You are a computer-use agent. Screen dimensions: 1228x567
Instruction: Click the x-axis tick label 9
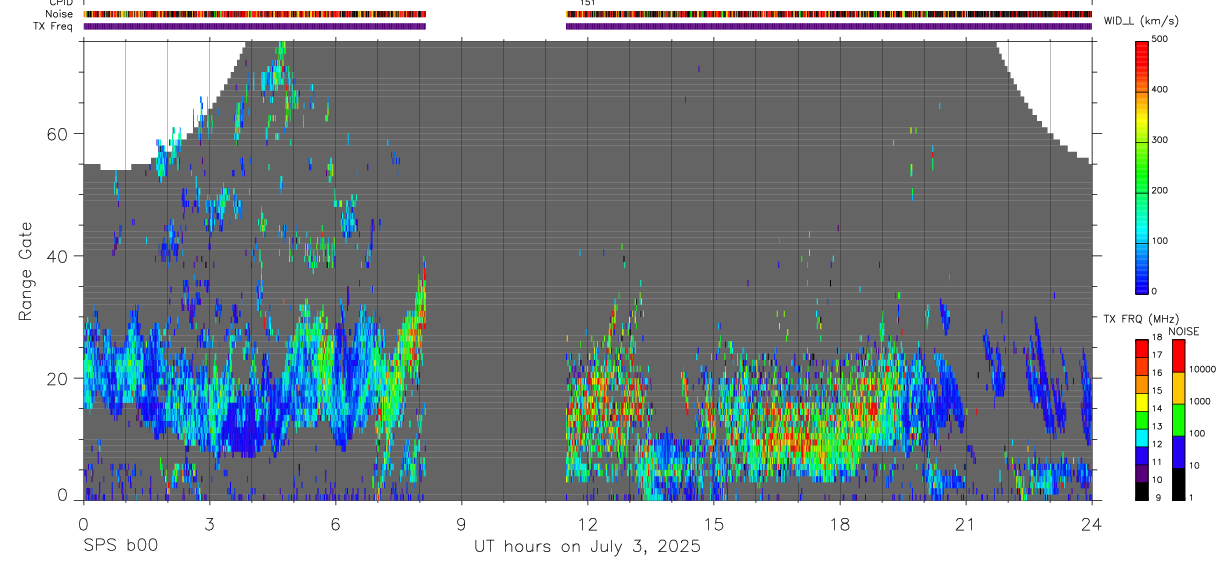pos(461,525)
